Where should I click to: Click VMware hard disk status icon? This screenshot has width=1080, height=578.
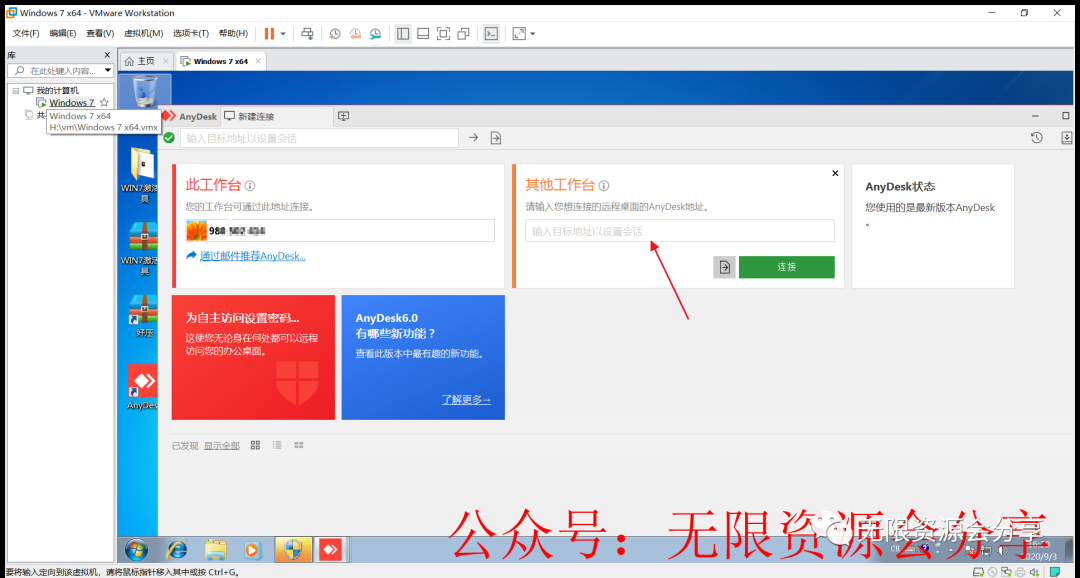click(978, 572)
